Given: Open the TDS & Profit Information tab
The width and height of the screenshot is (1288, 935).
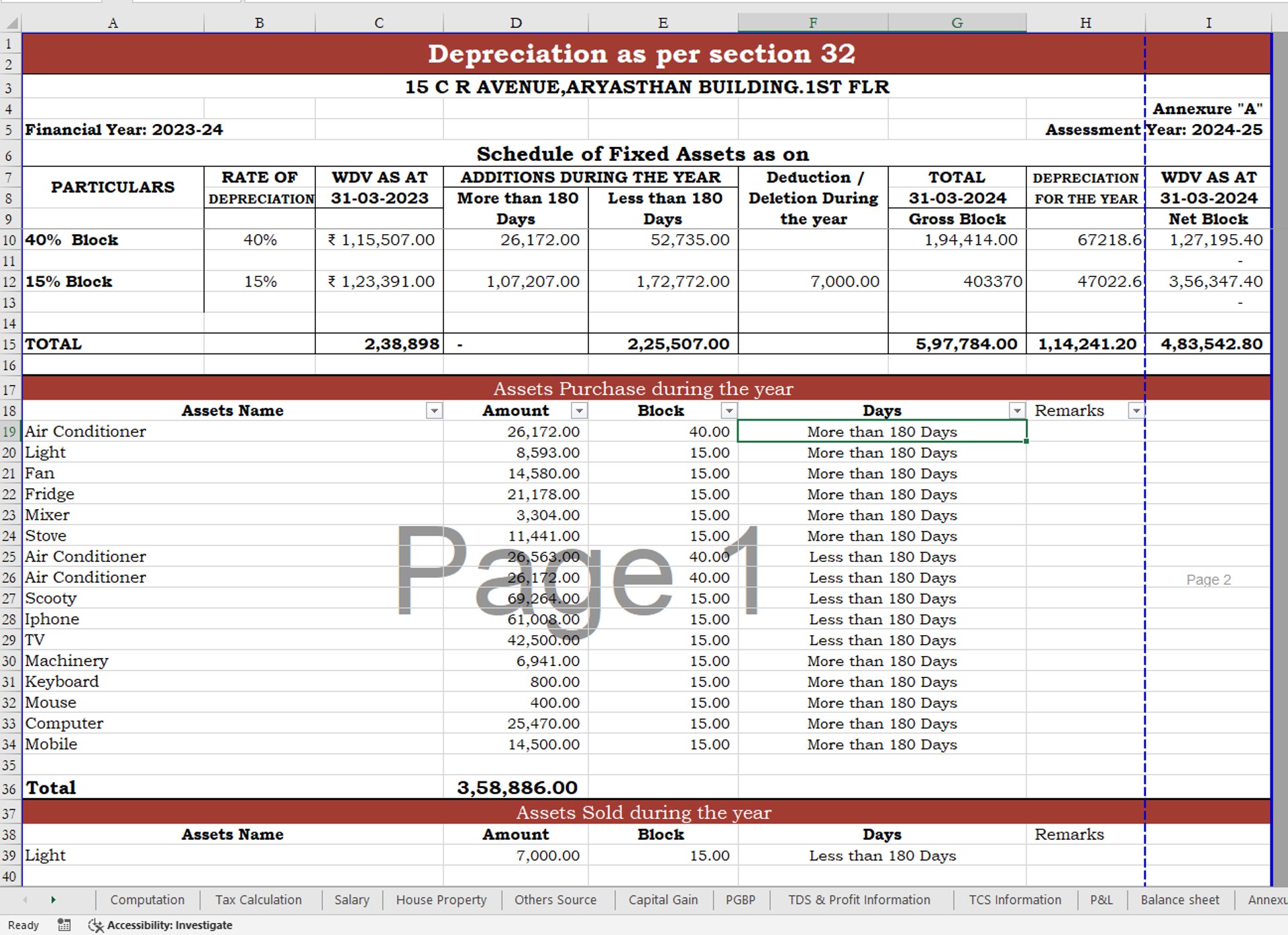Looking at the screenshot, I should [x=859, y=899].
